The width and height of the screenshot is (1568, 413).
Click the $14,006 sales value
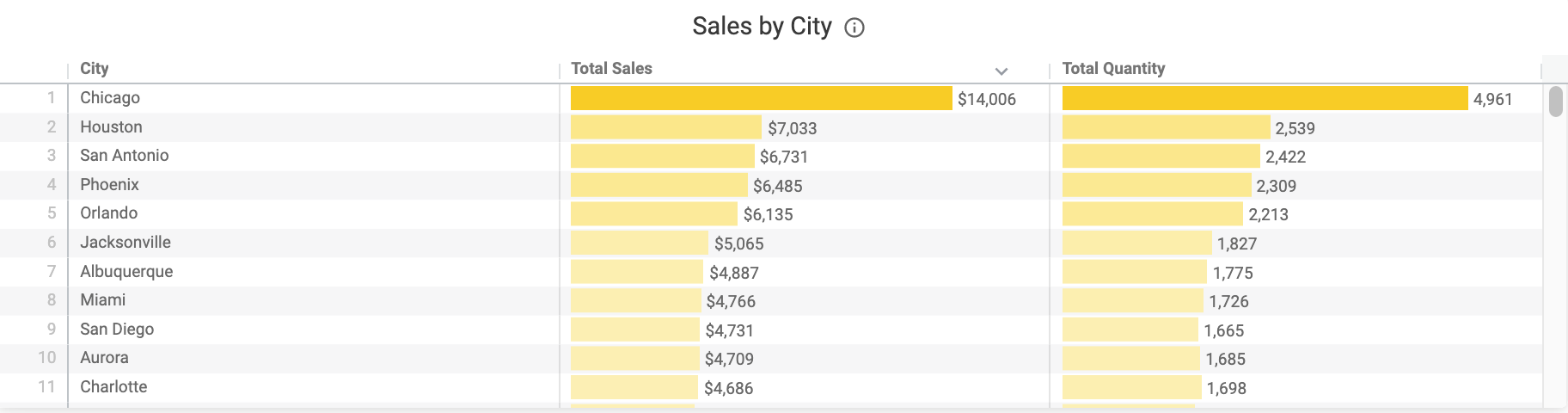point(987,100)
